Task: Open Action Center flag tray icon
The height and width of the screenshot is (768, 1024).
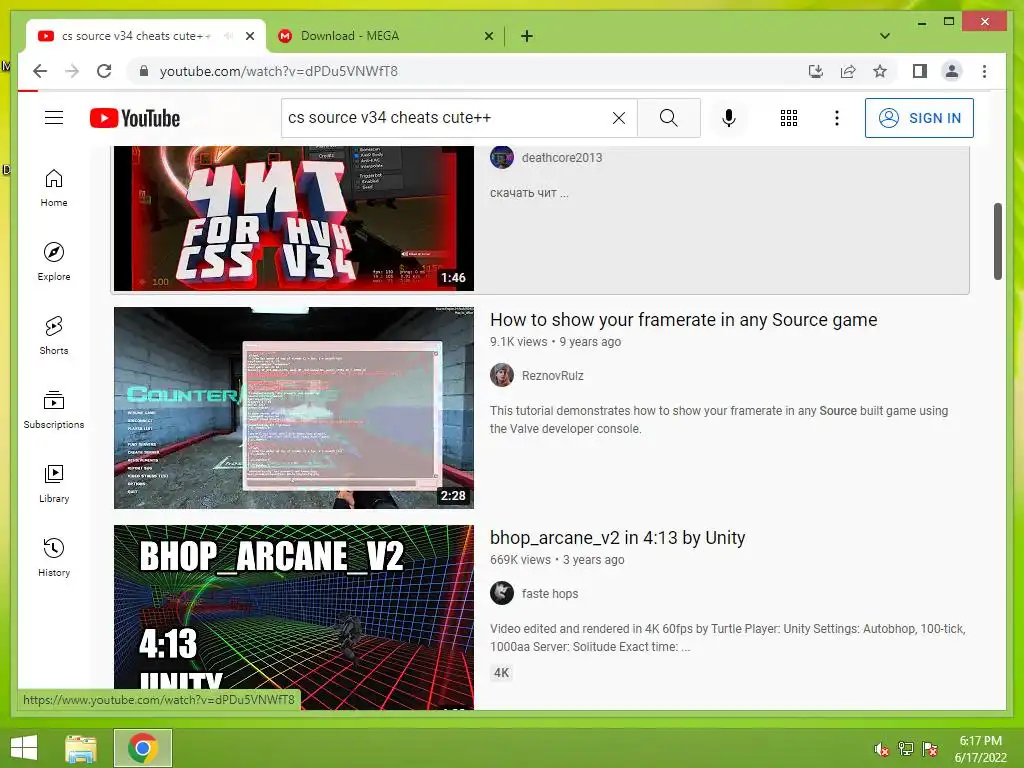Action: (930, 749)
